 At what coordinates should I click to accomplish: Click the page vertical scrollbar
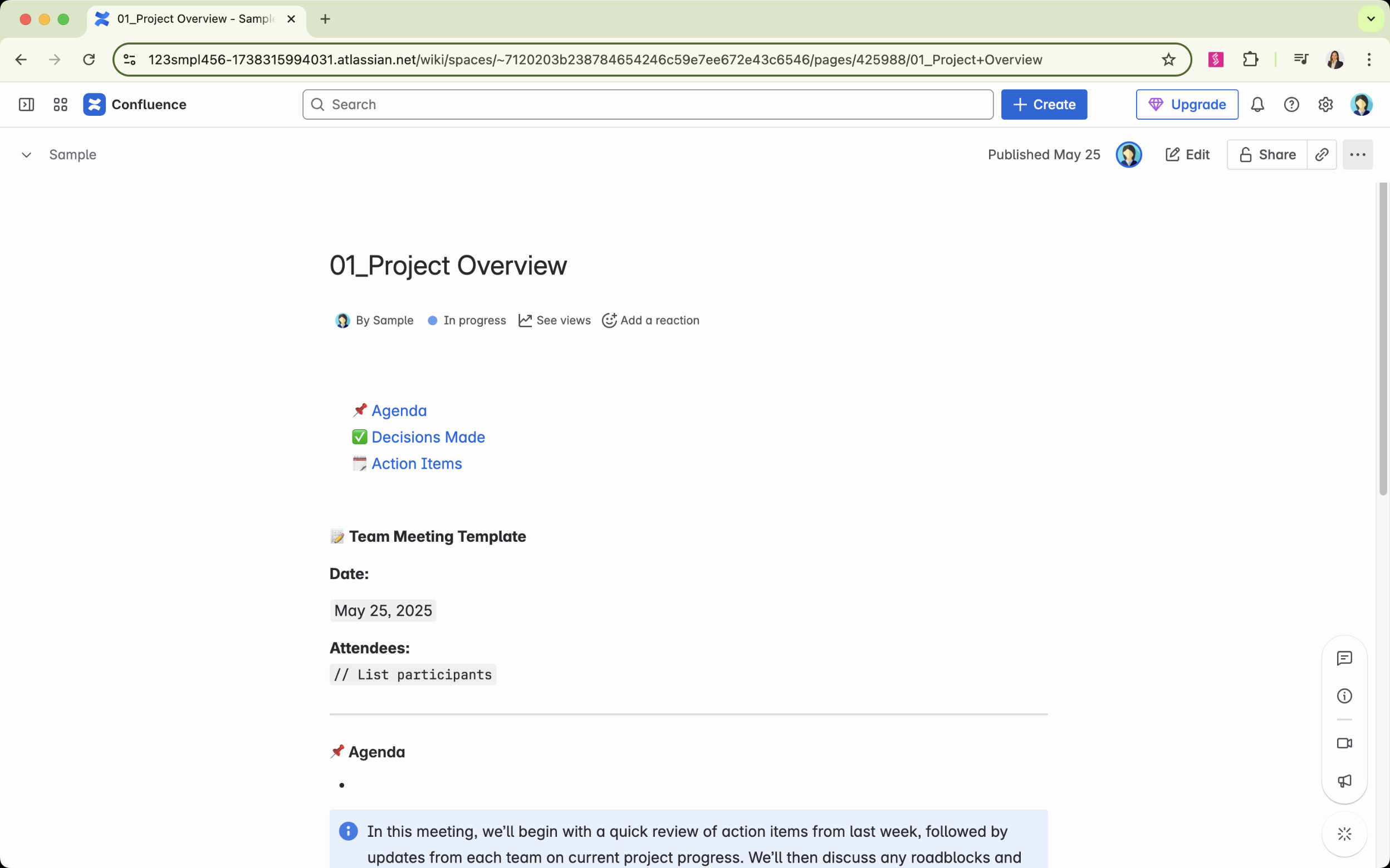[x=1383, y=339]
